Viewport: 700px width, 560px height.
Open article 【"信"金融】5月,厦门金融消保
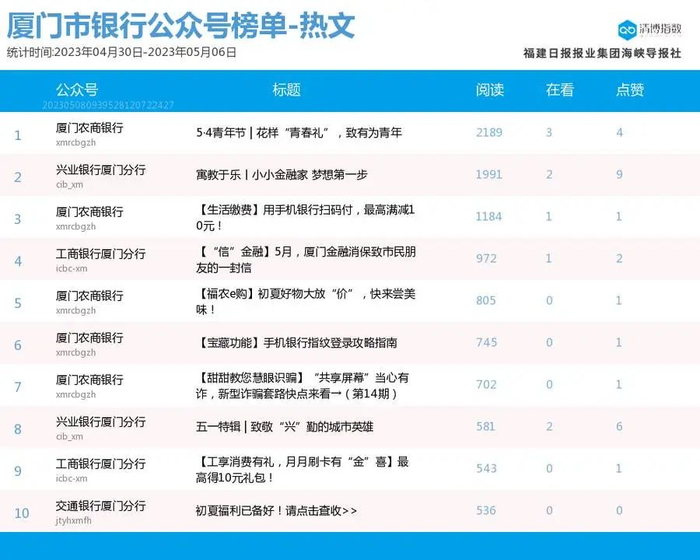click(x=305, y=259)
